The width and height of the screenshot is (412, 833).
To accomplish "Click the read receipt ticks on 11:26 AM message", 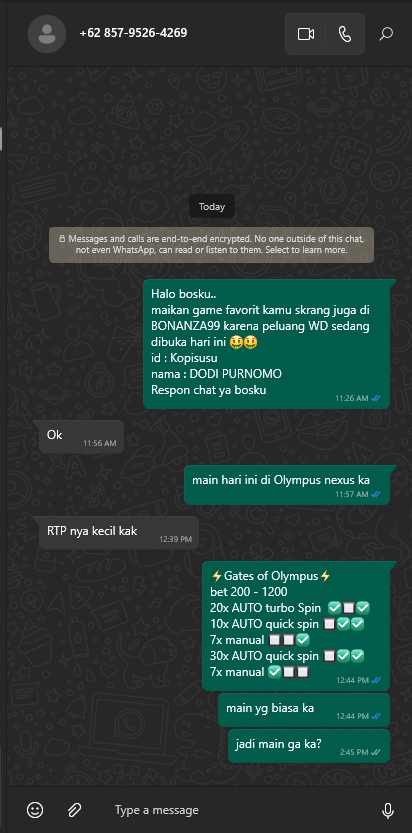I will [376, 398].
